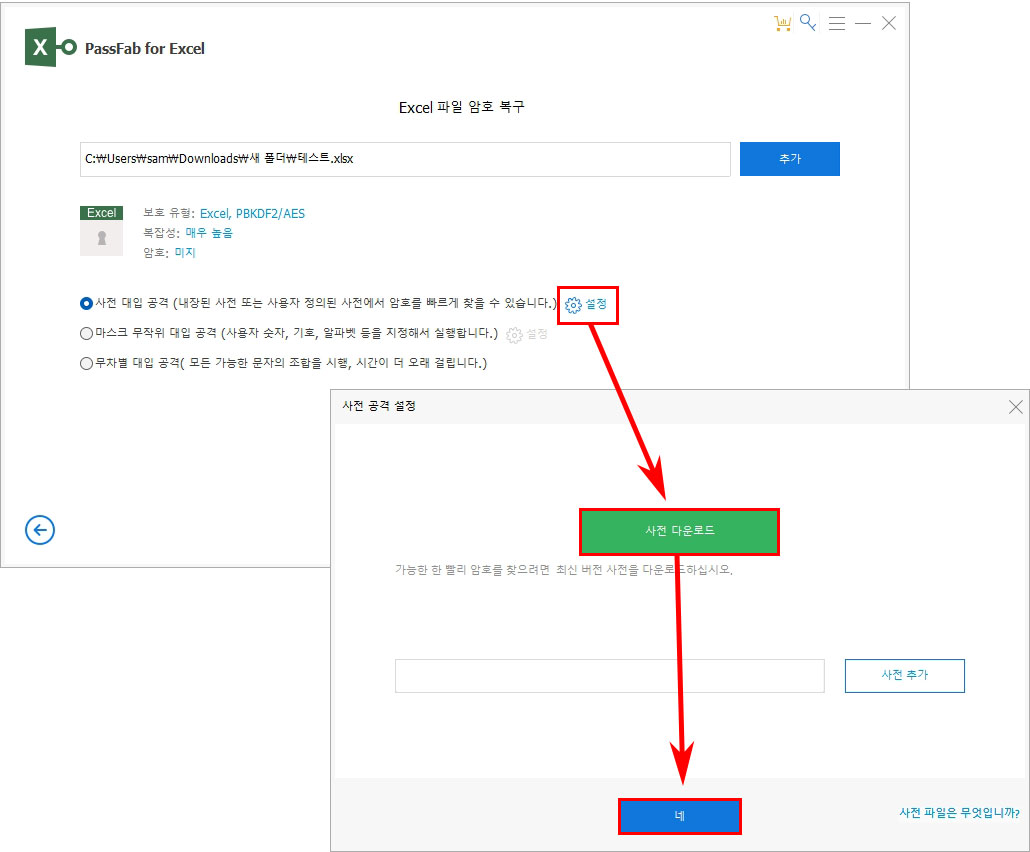This screenshot has height=852, width=1030.
Task: Click the back arrow navigation icon
Action: [x=40, y=530]
